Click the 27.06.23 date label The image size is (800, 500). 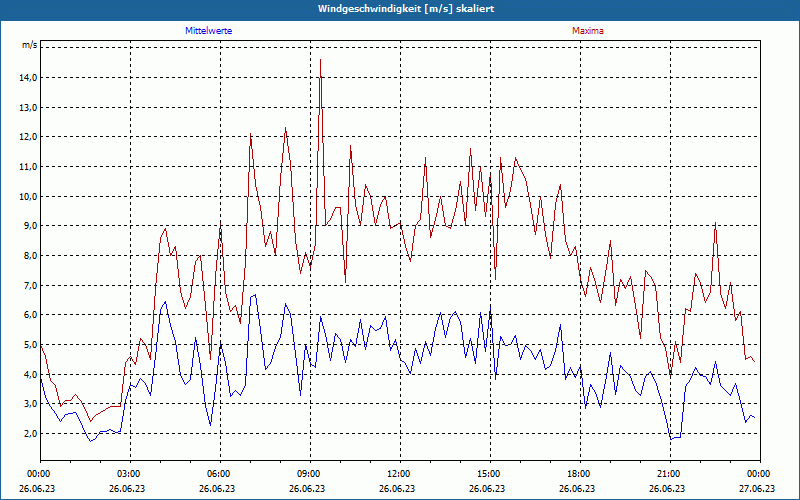coord(758,488)
